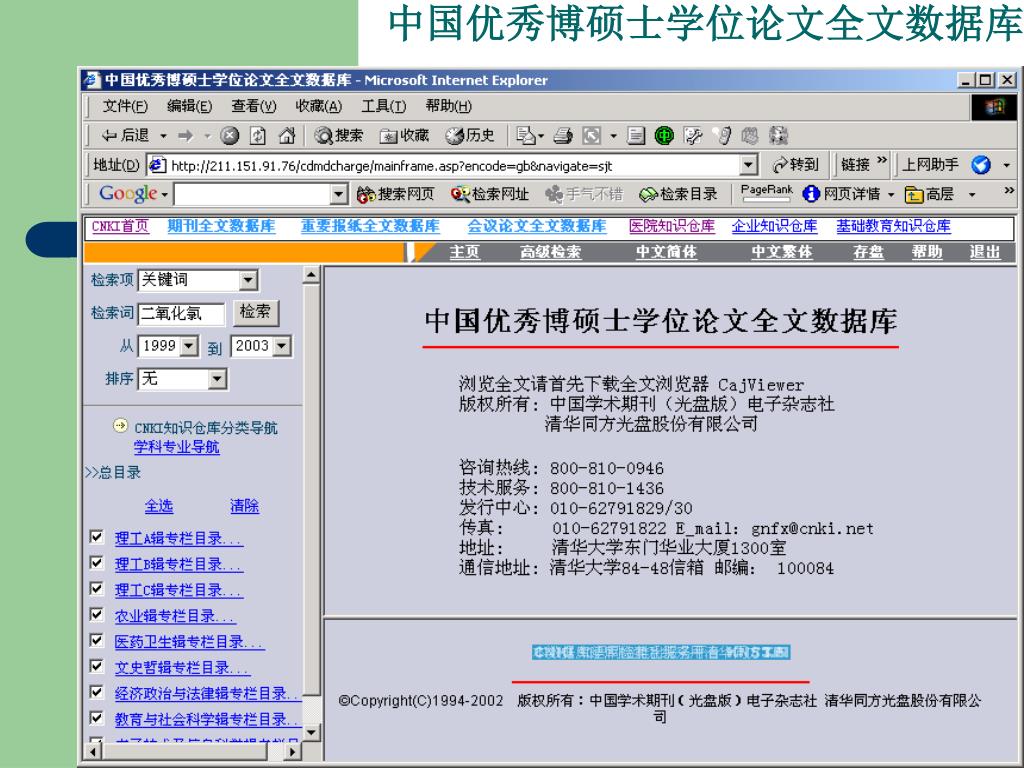Image resolution: width=1024 pixels, height=768 pixels.
Task: Open the 帮助(H) menu
Action: pyautogui.click(x=449, y=106)
